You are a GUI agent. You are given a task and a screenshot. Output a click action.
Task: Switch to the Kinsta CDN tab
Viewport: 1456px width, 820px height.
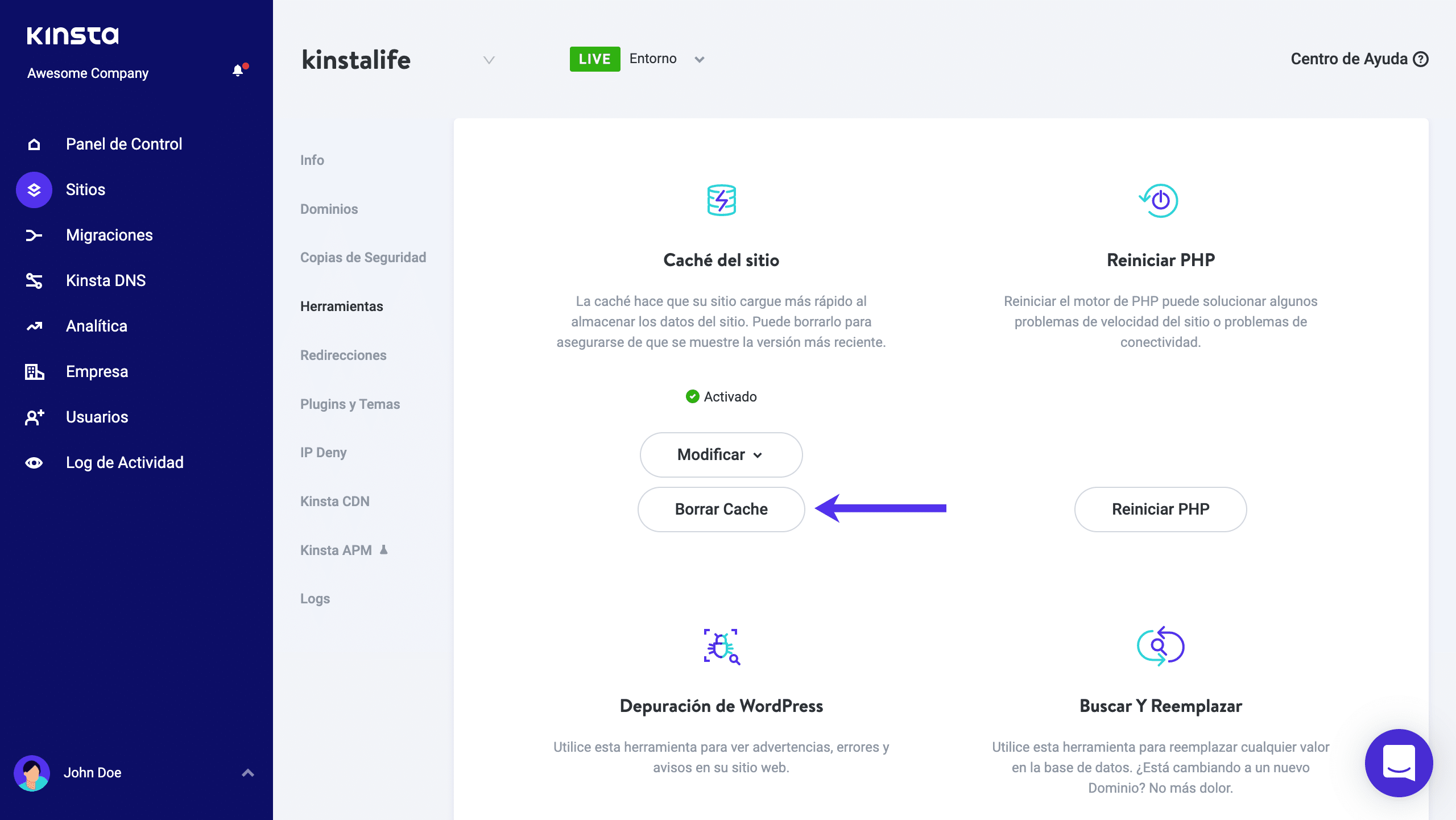click(335, 502)
